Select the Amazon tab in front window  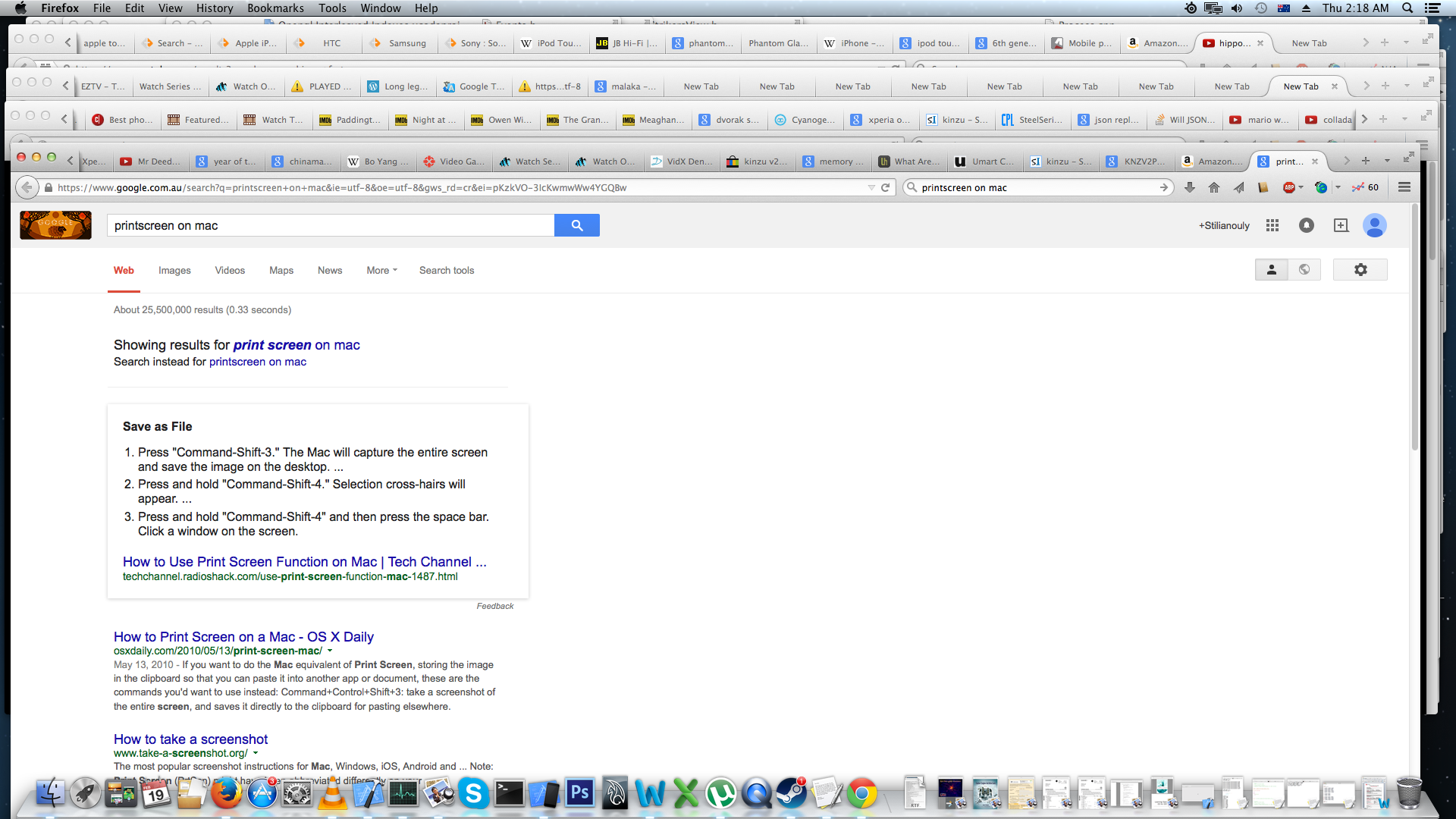point(1213,162)
